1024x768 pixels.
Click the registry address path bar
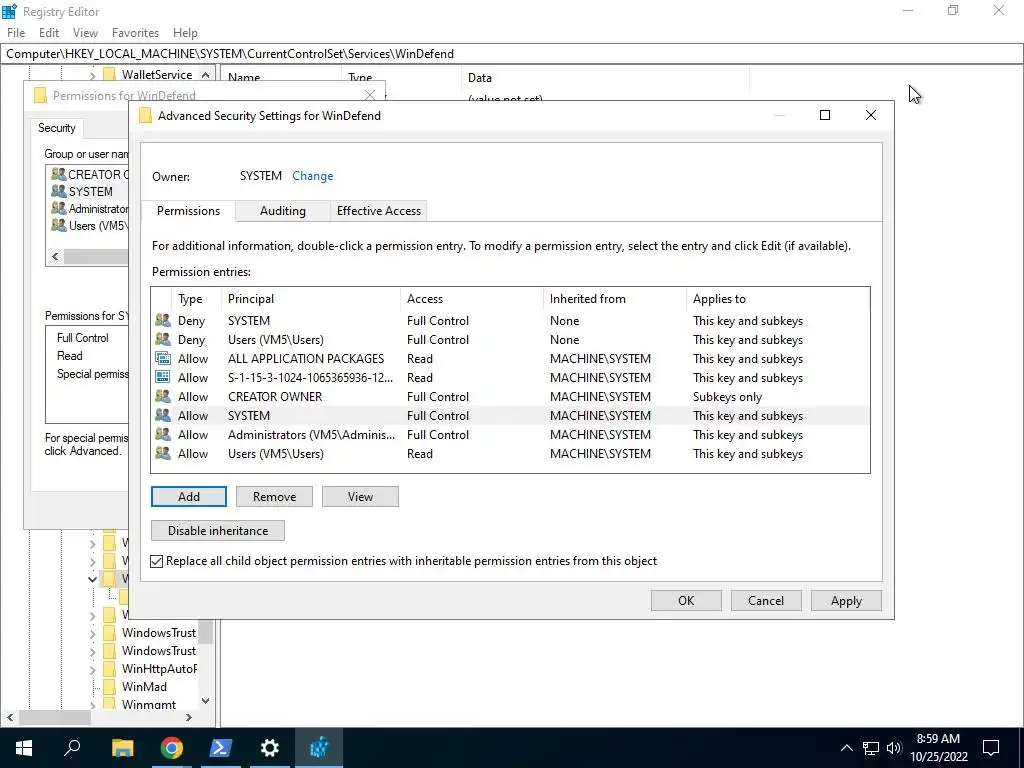click(511, 54)
